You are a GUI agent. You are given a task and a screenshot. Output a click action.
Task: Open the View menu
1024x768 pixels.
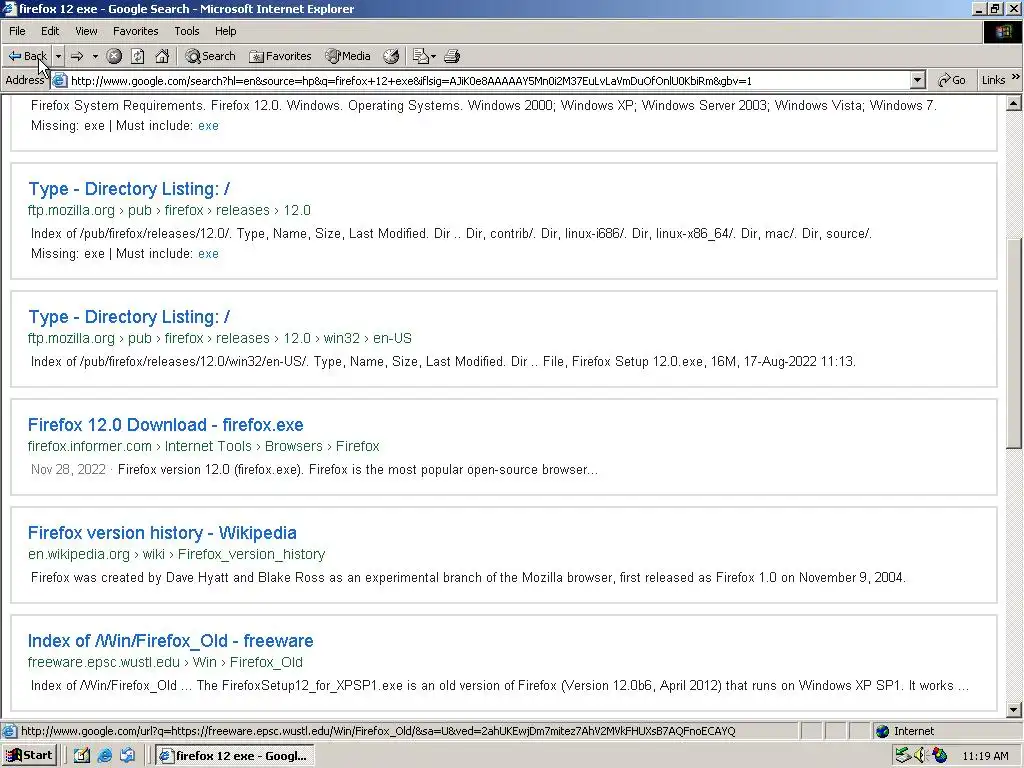(86, 31)
